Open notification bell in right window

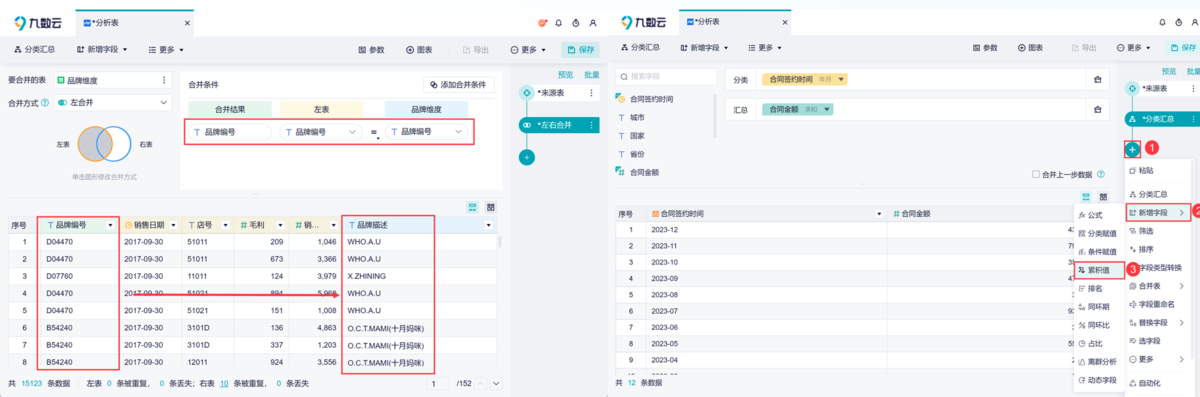[x=1162, y=22]
